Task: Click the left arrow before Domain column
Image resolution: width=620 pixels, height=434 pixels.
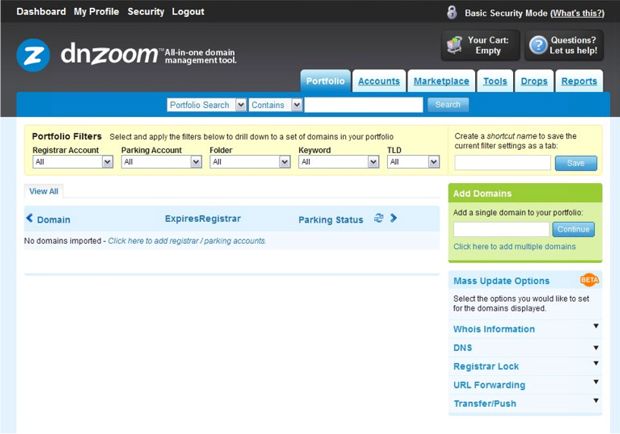Action: 29,218
